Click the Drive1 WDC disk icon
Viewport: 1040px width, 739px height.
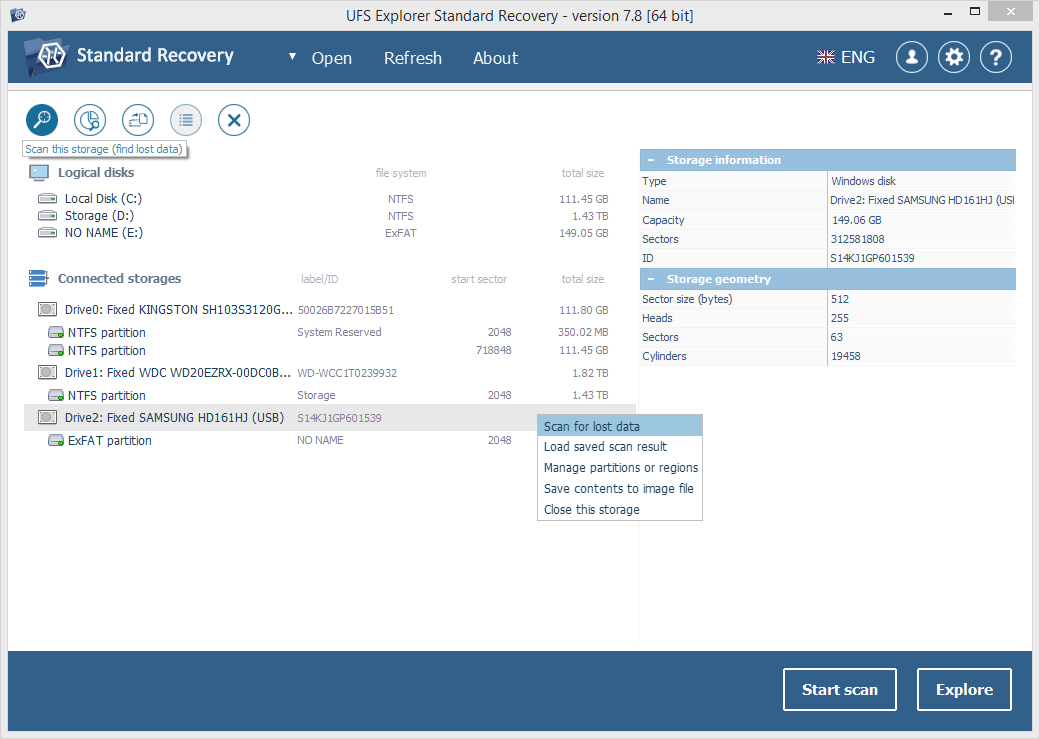tap(47, 372)
